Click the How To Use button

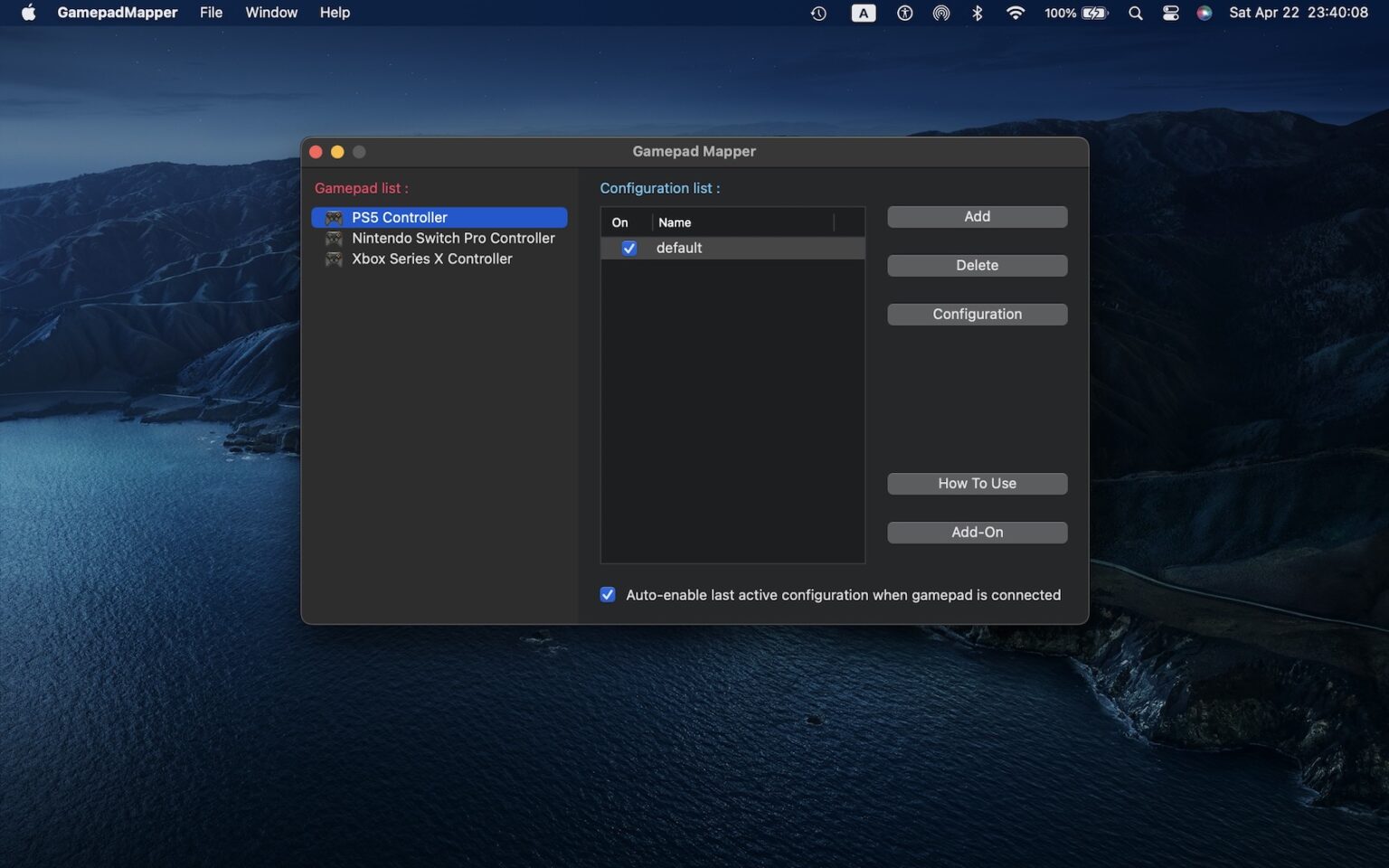coord(977,483)
